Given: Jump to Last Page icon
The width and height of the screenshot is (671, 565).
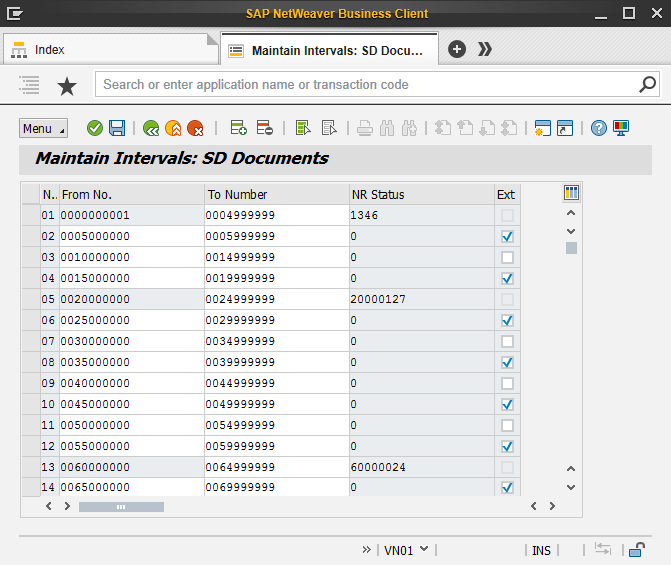Looking at the screenshot, I should pyautogui.click(x=509, y=128).
